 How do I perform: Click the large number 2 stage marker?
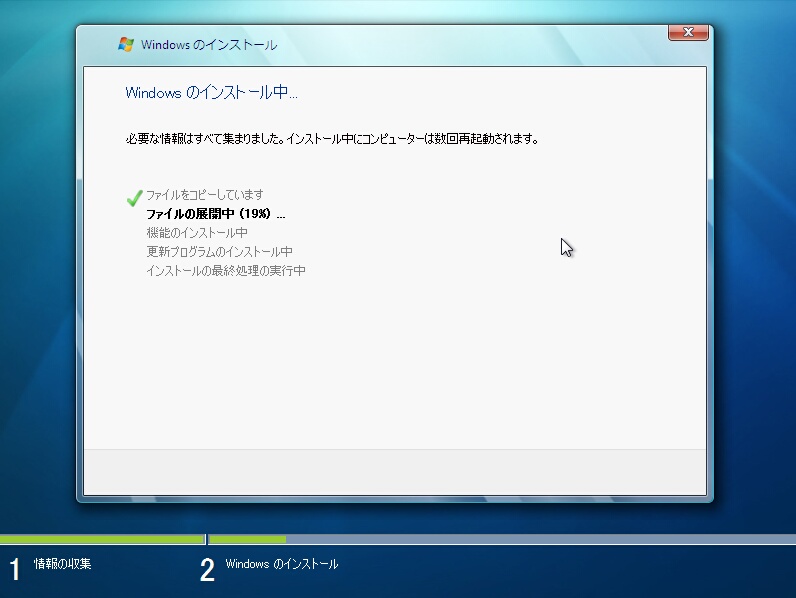point(207,569)
